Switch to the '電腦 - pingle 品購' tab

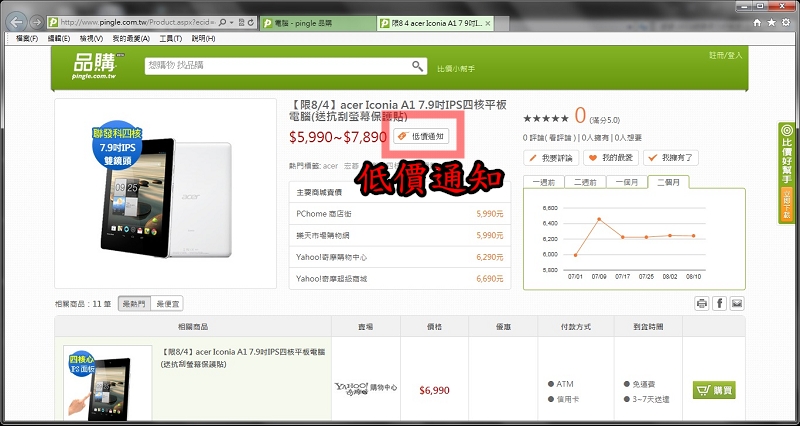pyautogui.click(x=318, y=23)
